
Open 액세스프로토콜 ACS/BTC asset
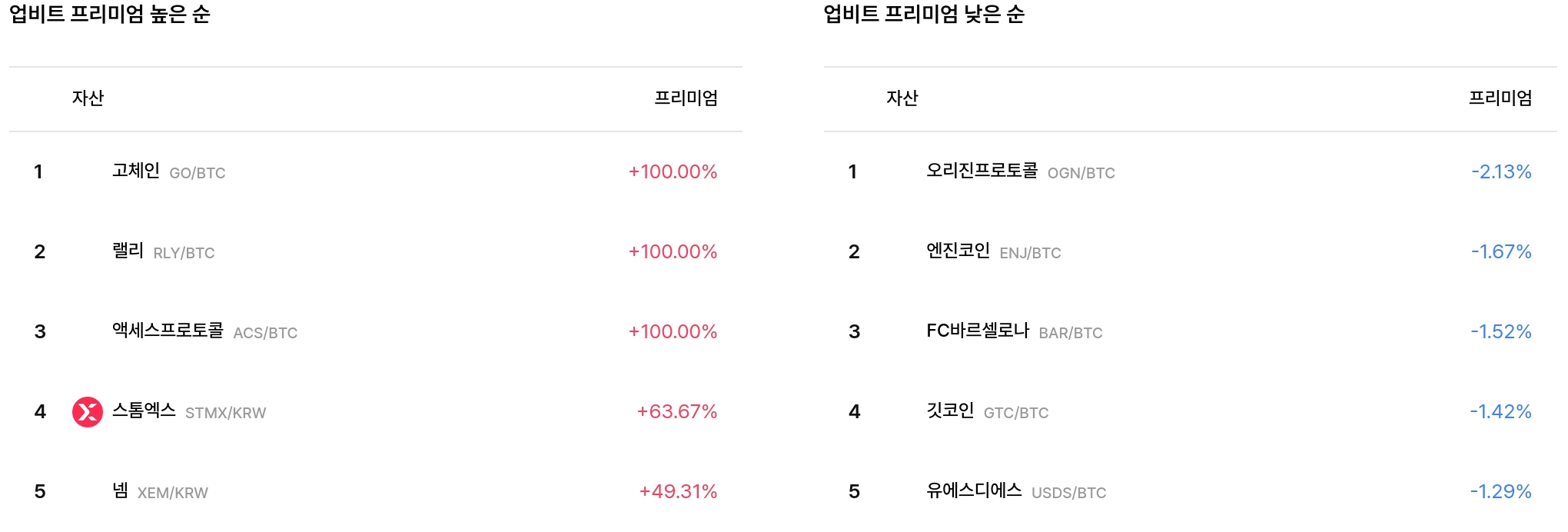coord(168,331)
